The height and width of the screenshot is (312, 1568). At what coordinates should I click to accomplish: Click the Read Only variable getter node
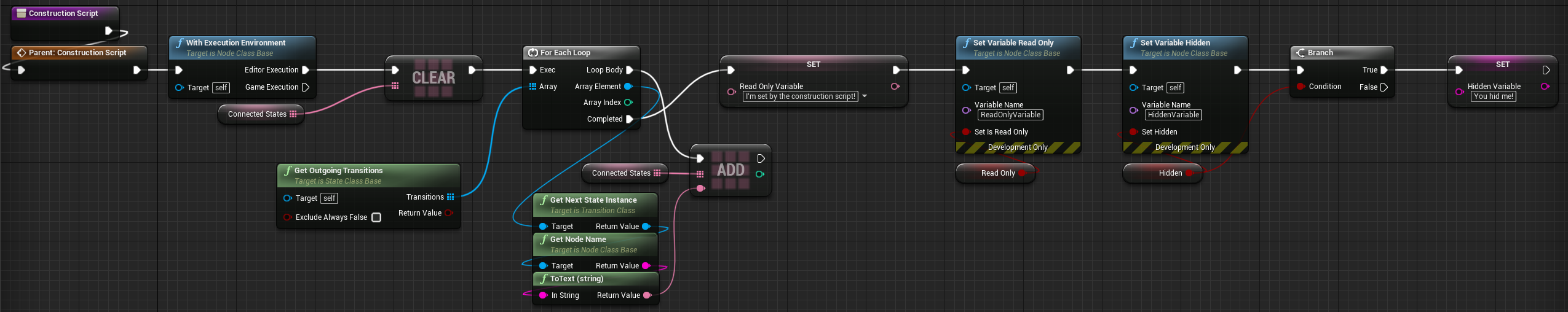(996, 173)
